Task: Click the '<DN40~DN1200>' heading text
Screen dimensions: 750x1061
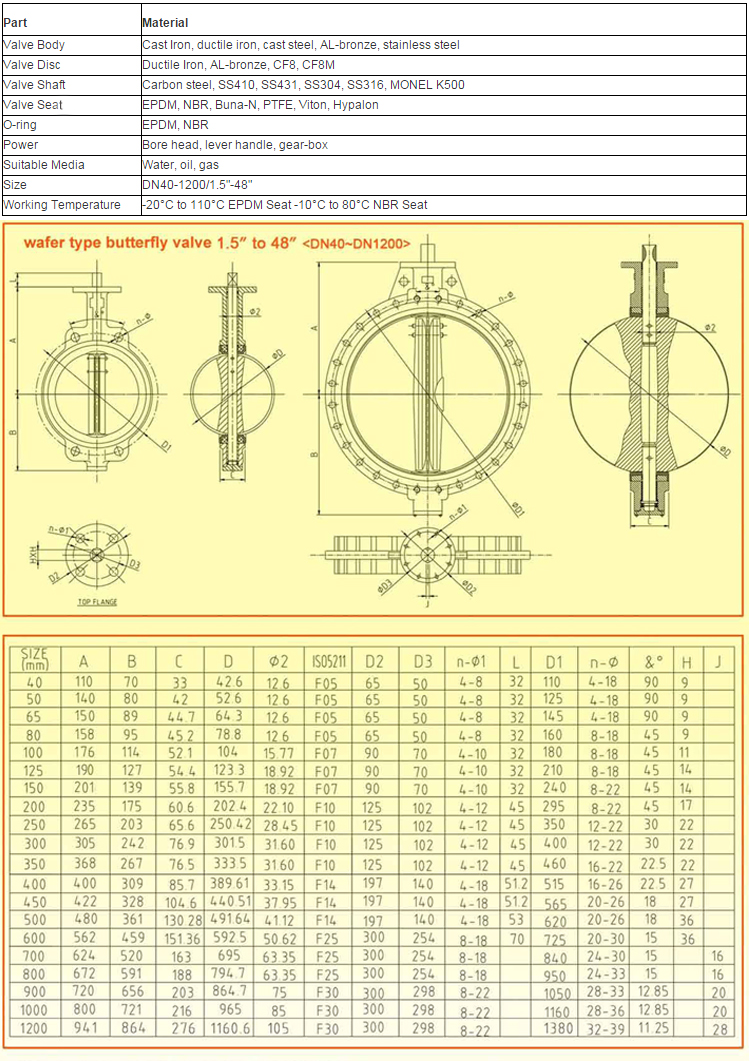Action: (356, 244)
